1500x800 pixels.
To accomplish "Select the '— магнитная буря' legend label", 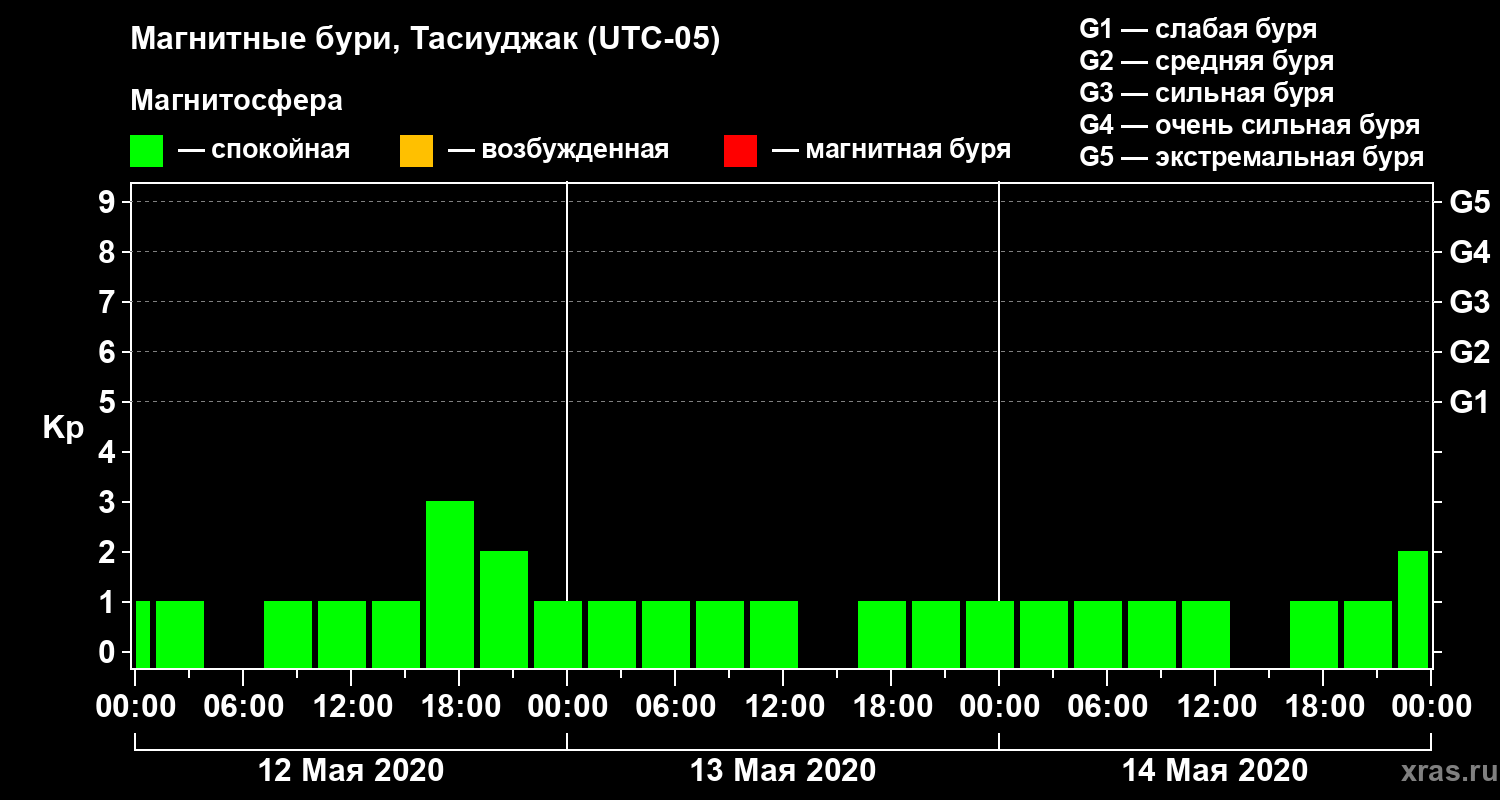I will 892,150.
